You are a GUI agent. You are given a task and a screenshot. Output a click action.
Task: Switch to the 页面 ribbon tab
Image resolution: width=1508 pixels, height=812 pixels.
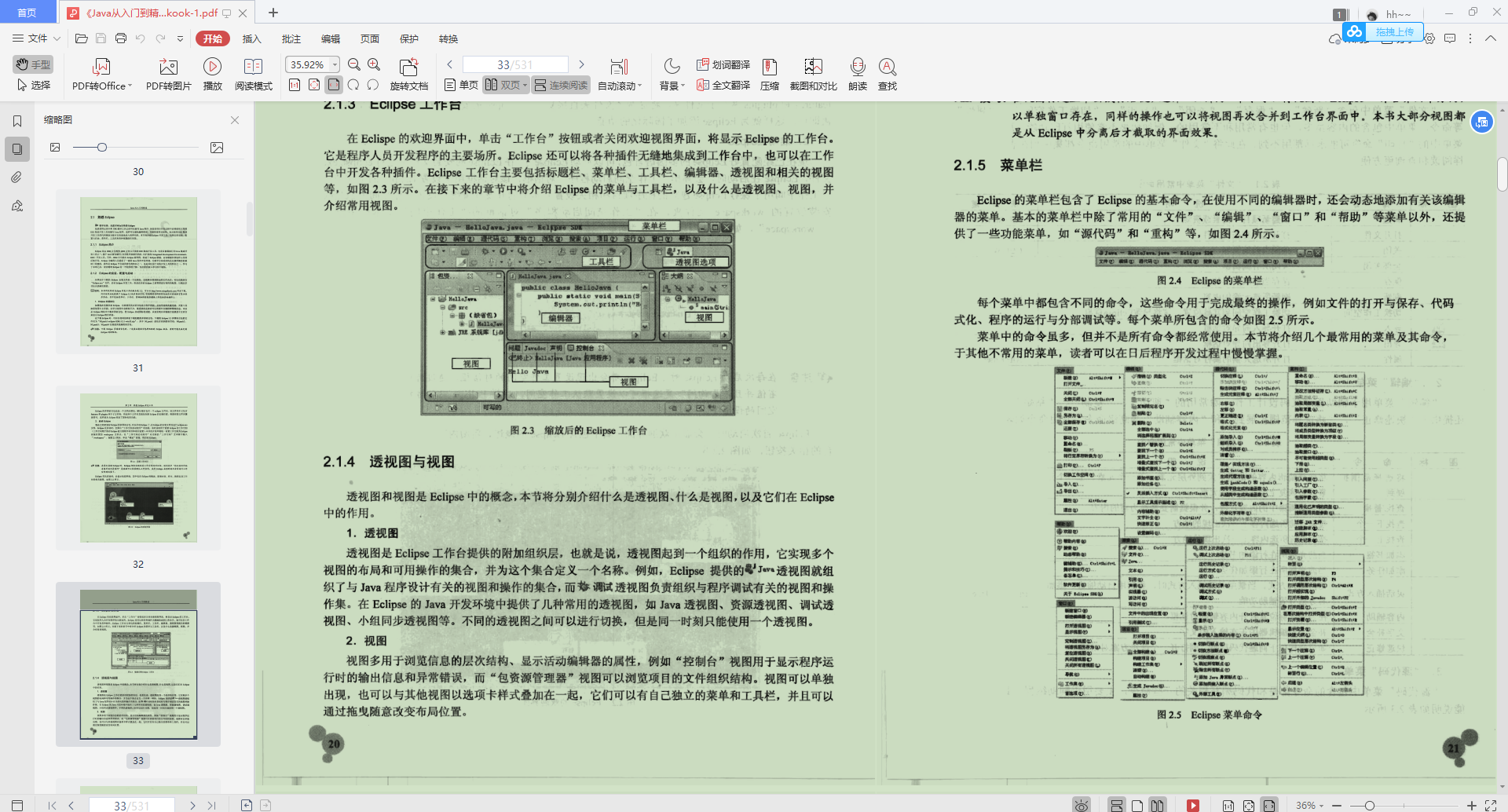coord(369,38)
